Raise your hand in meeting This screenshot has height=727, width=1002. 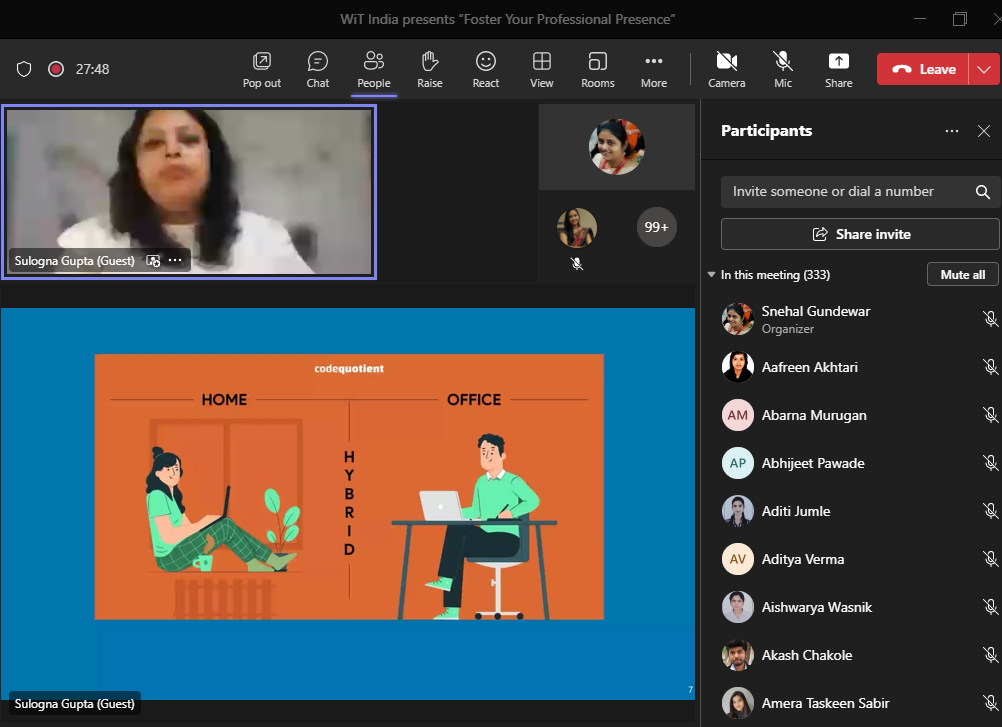click(x=430, y=69)
